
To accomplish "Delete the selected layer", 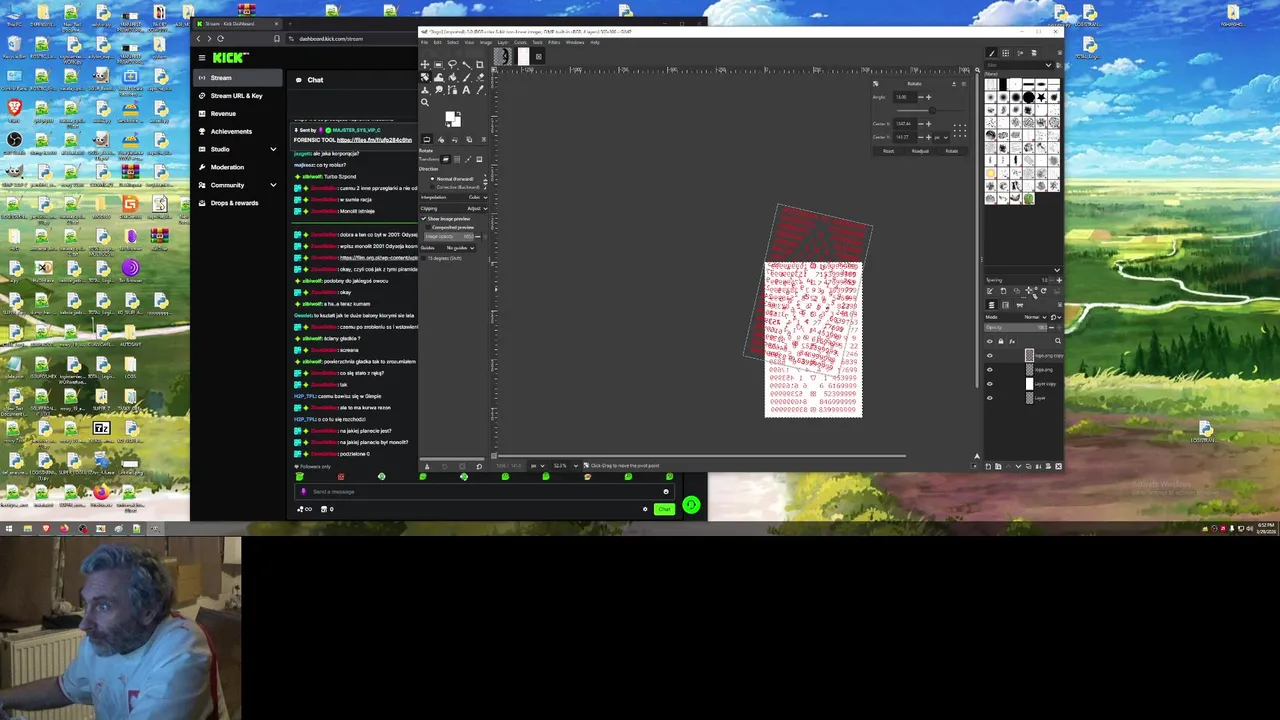I will 1058,466.
